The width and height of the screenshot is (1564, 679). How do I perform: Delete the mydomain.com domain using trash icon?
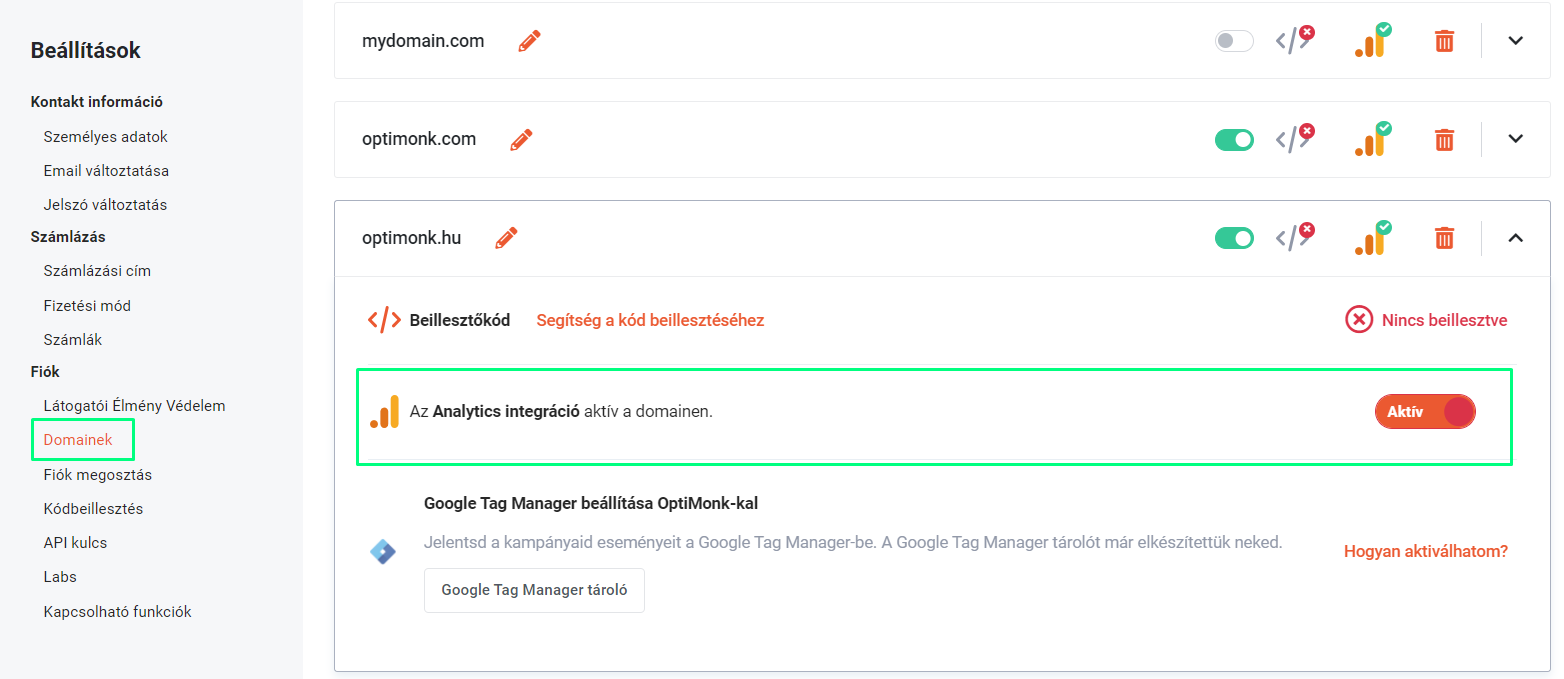pos(1444,41)
